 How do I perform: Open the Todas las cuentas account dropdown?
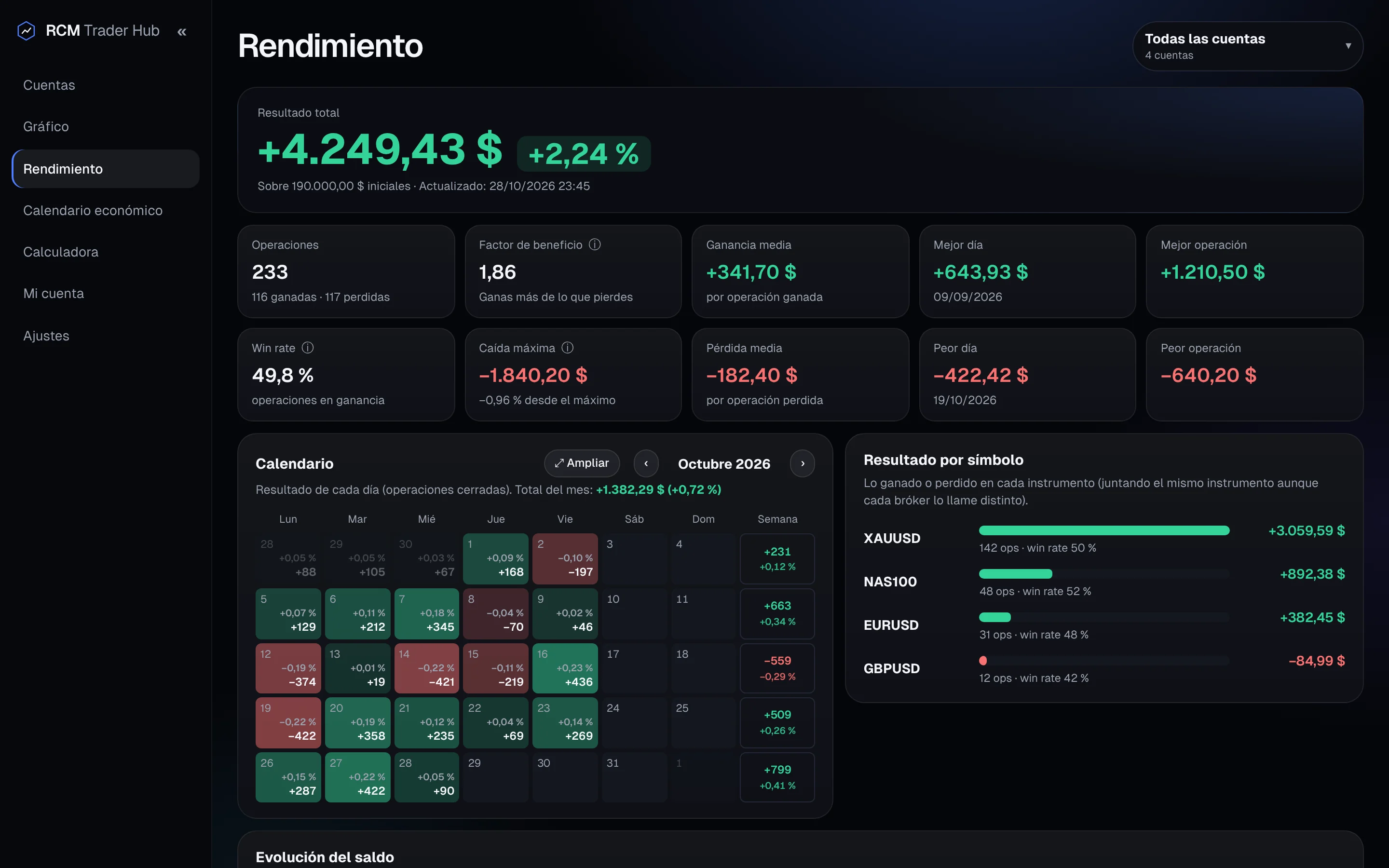point(1248,46)
